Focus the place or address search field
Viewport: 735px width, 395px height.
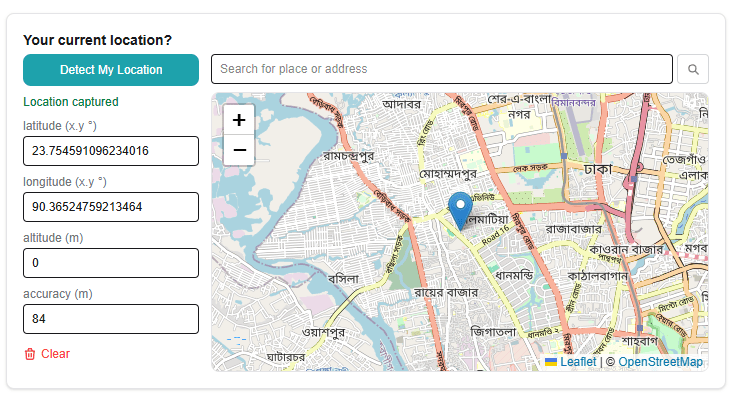442,69
